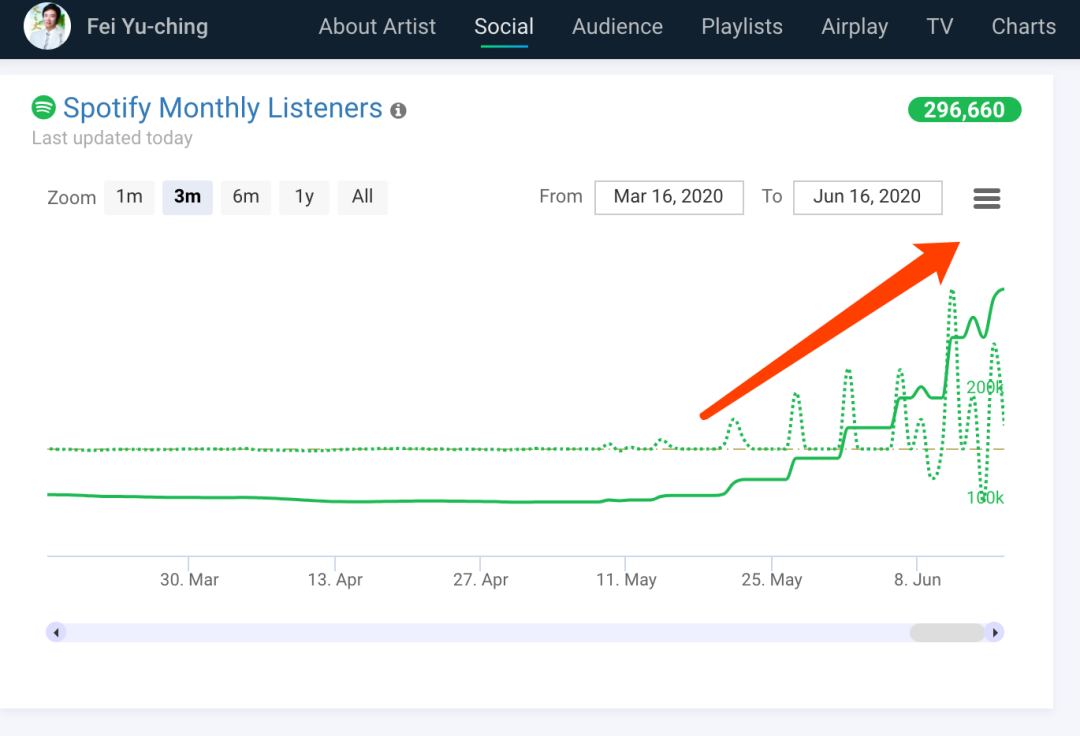Open the TV tab
Screen dimensions: 1080x736
tap(939, 27)
